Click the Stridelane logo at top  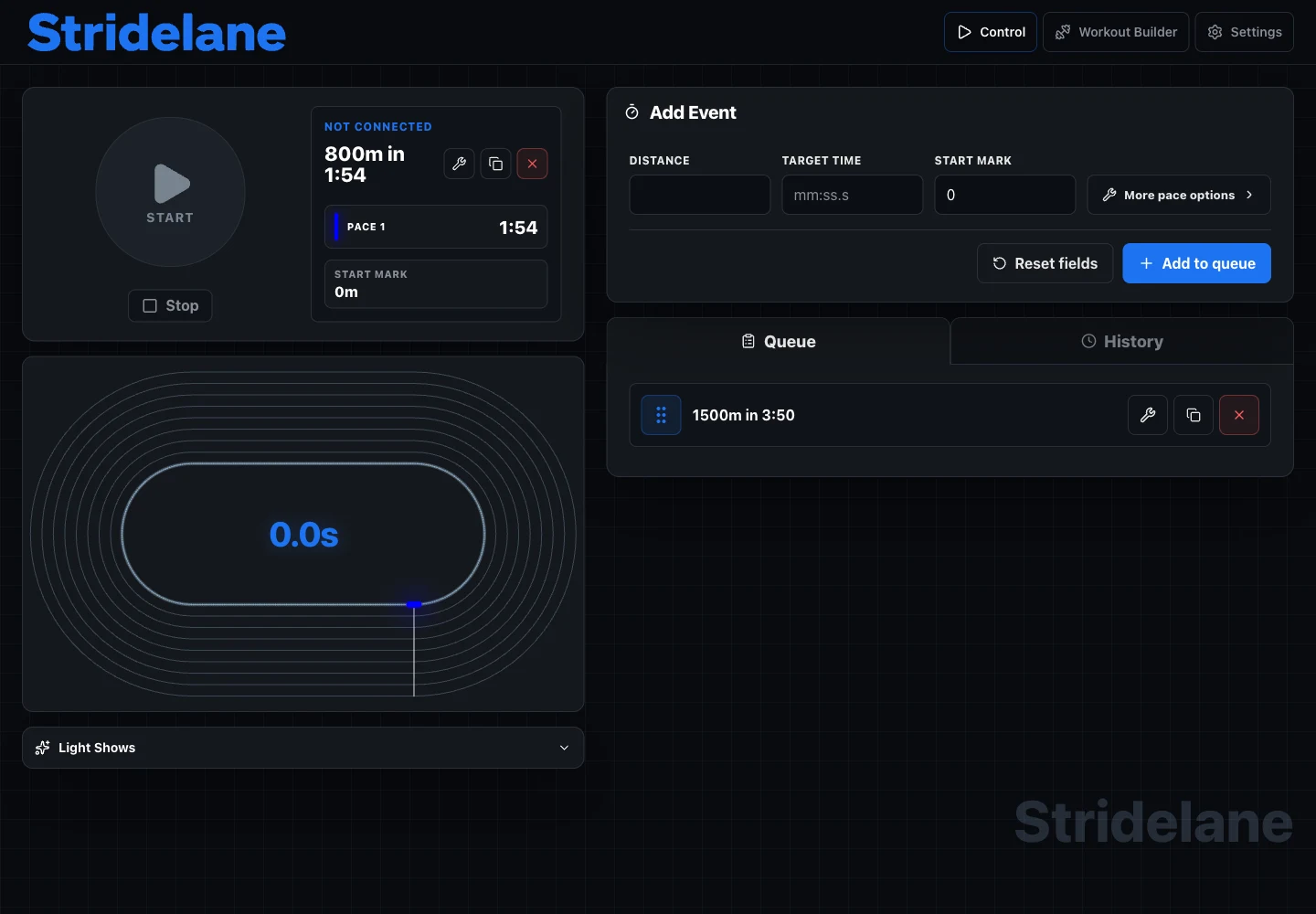pos(156,33)
